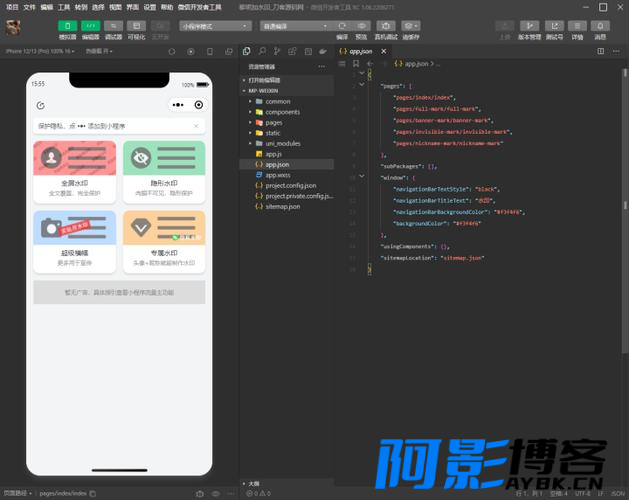Close the app.json editor tab
The image size is (629, 500).
pos(384,51)
